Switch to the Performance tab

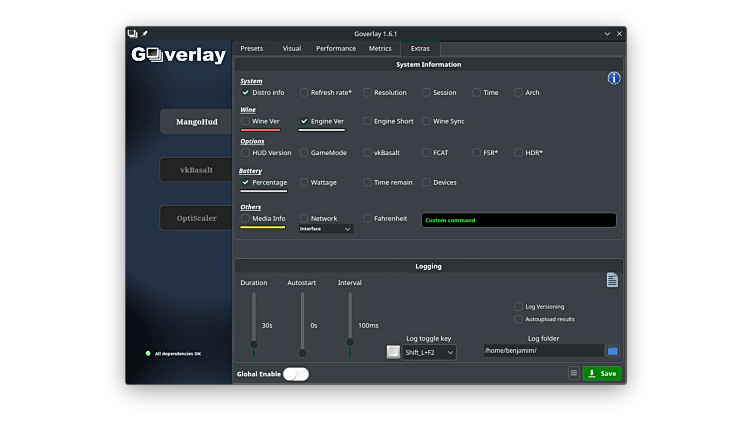(x=335, y=48)
